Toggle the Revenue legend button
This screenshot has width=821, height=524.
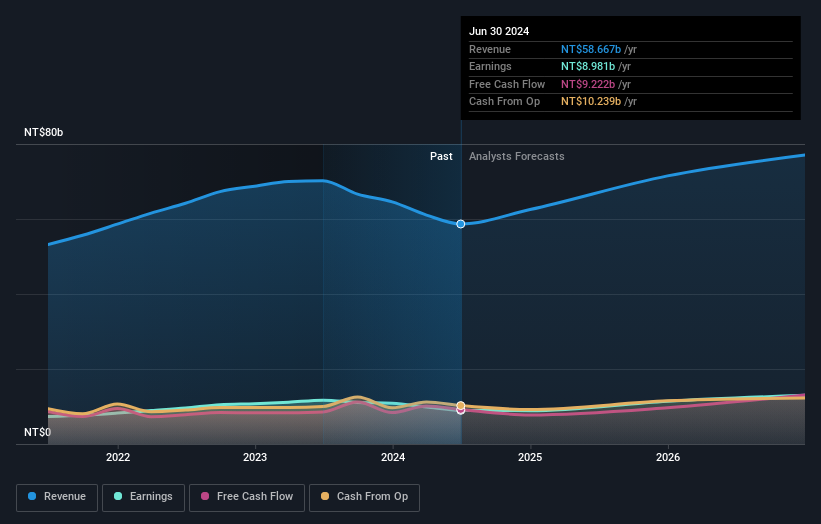click(x=57, y=497)
